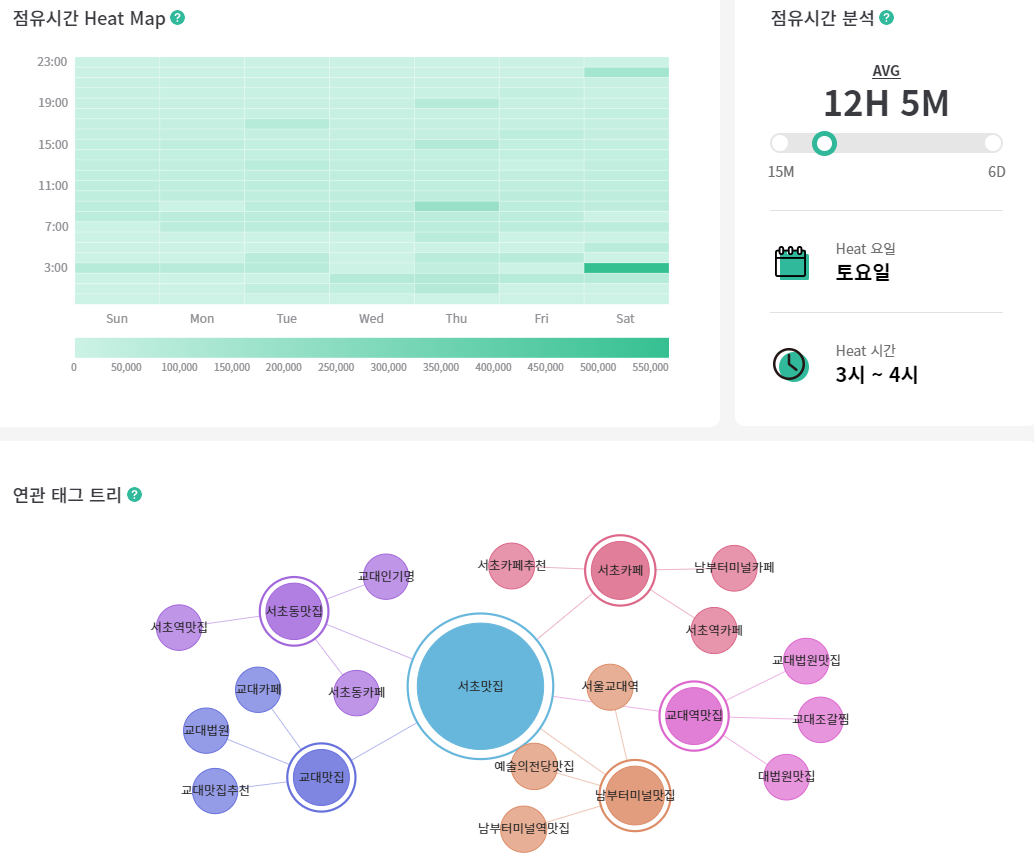This screenshot has width=1034, height=861.
Task: Open help icon beside 점유시간 분석
Action: (x=887, y=18)
